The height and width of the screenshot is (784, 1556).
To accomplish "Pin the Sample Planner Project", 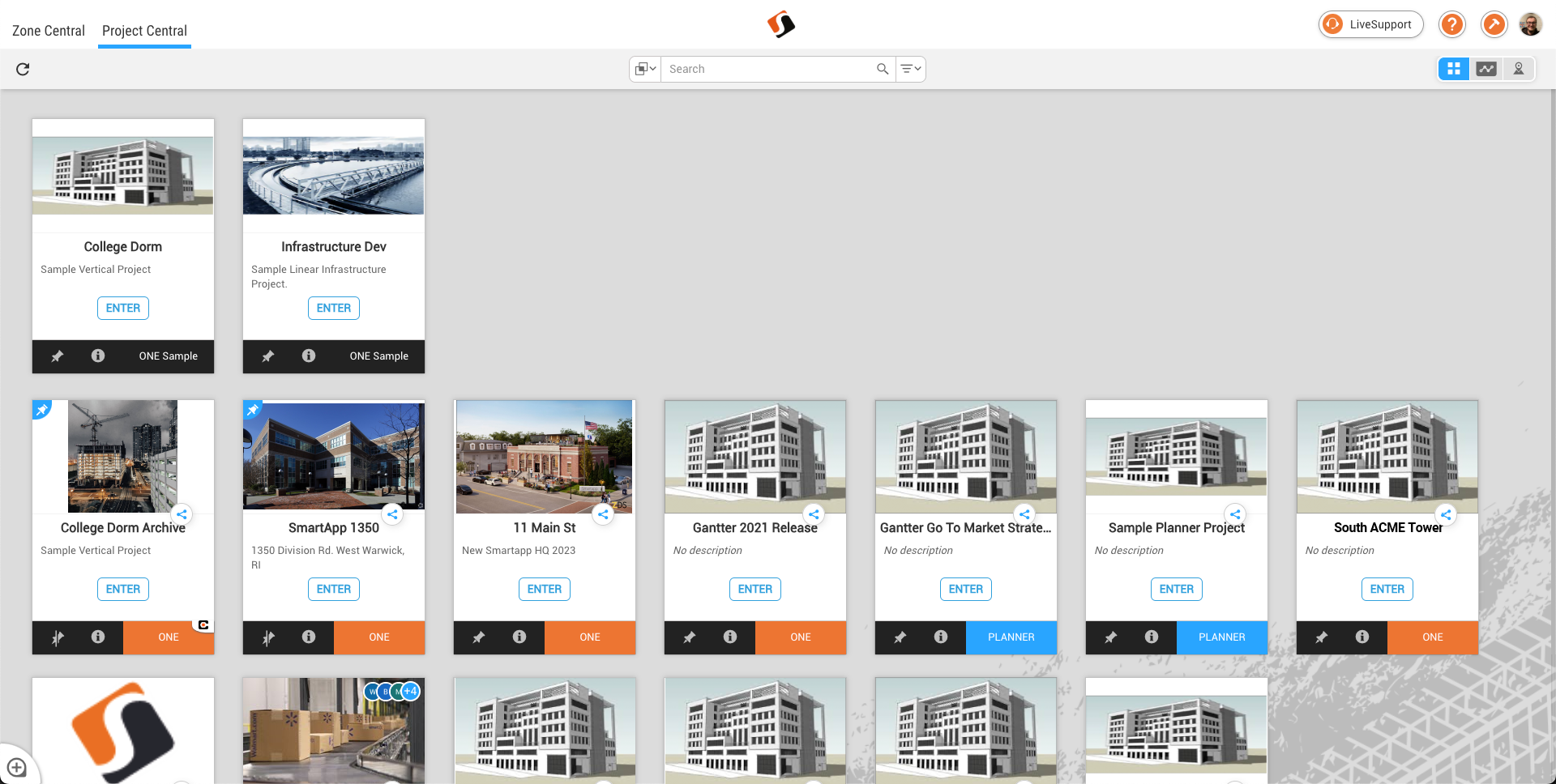I will 1111,637.
